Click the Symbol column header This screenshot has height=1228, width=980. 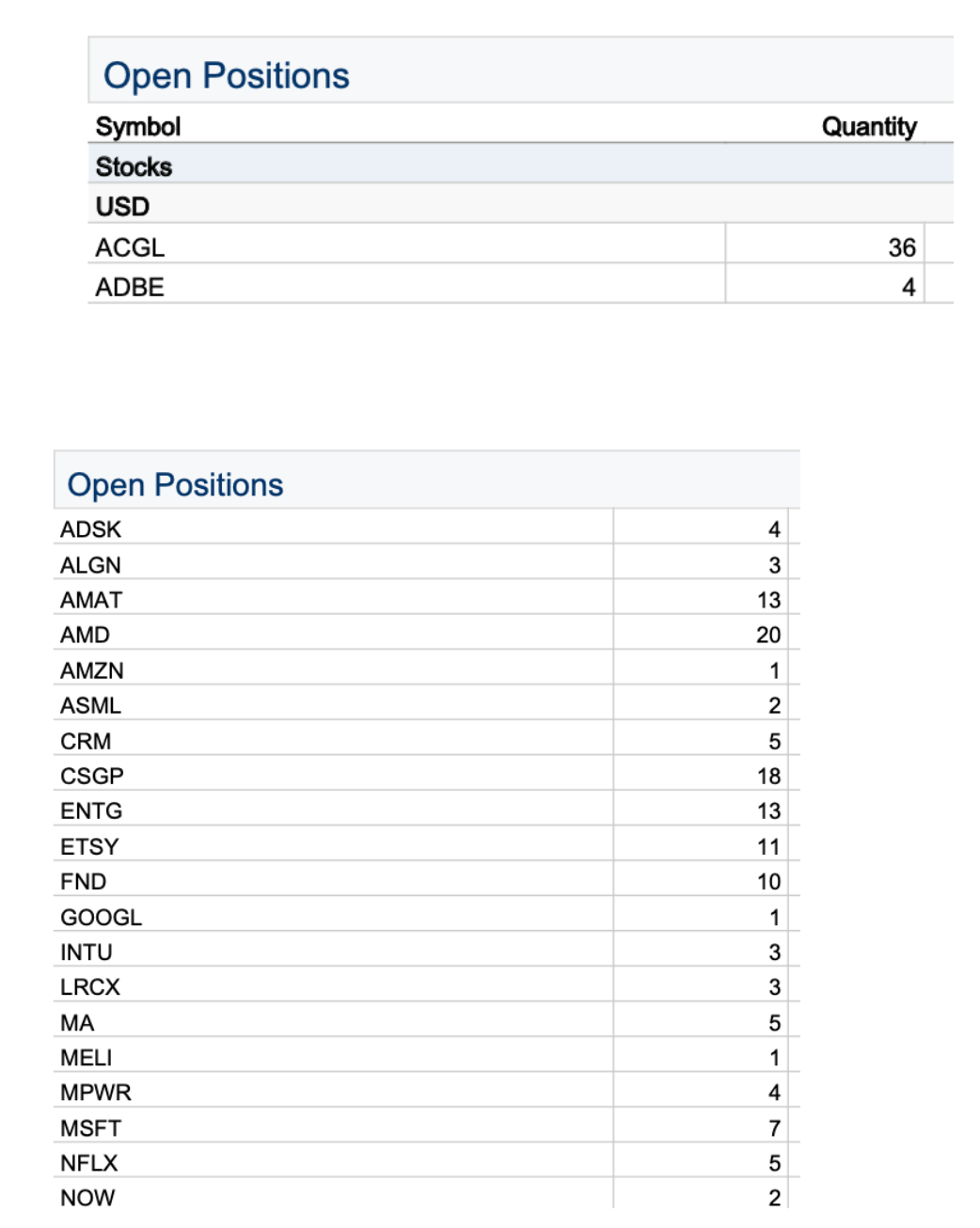pos(138,127)
